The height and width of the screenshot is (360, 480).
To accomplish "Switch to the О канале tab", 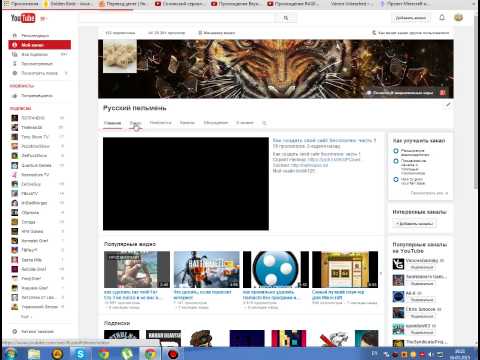I will click(245, 123).
